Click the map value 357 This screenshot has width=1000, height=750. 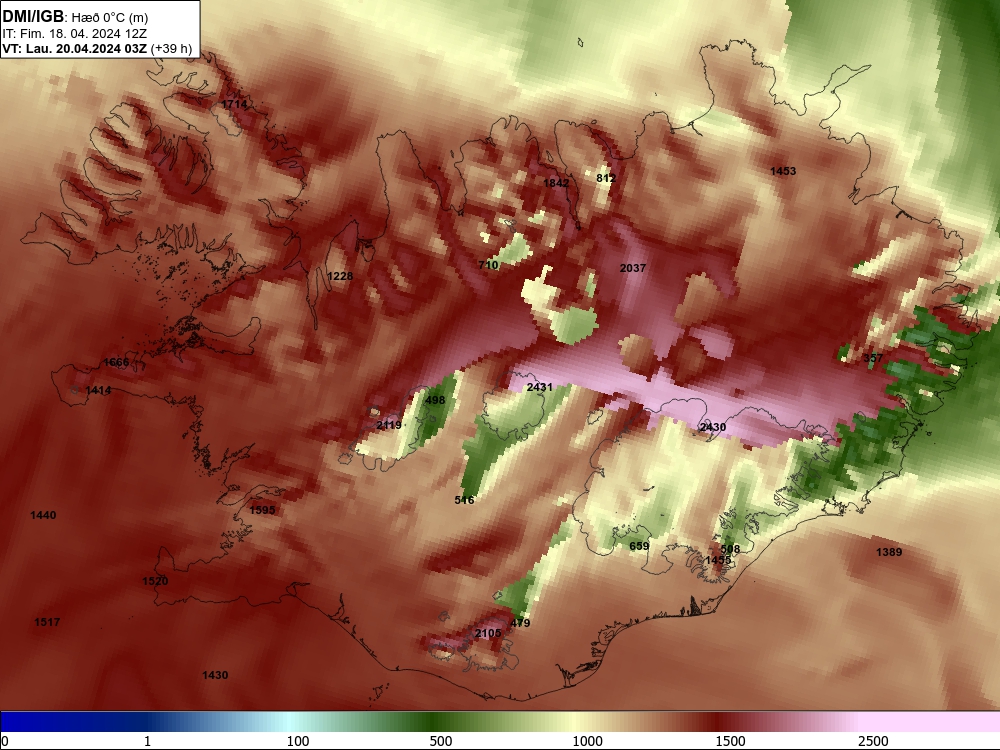point(873,358)
